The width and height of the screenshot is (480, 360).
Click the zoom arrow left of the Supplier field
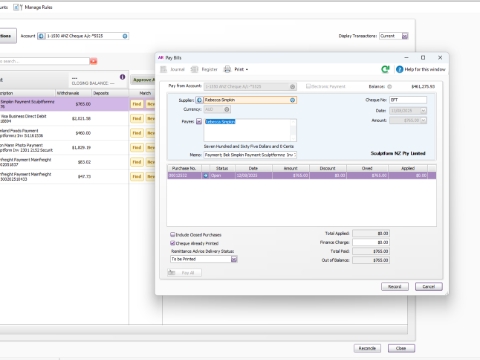[x=199, y=100]
